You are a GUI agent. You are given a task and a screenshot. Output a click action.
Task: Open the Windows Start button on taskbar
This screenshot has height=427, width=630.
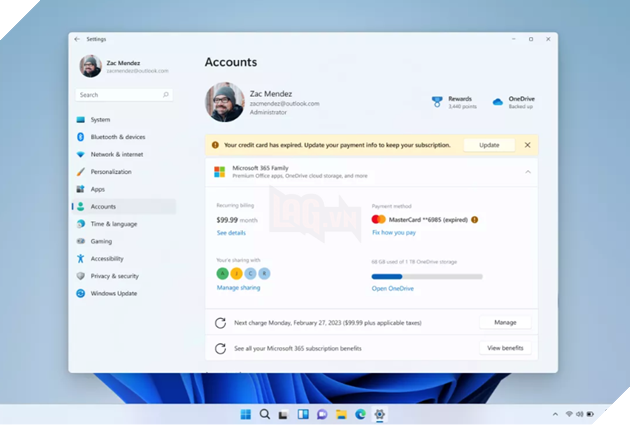(x=245, y=415)
